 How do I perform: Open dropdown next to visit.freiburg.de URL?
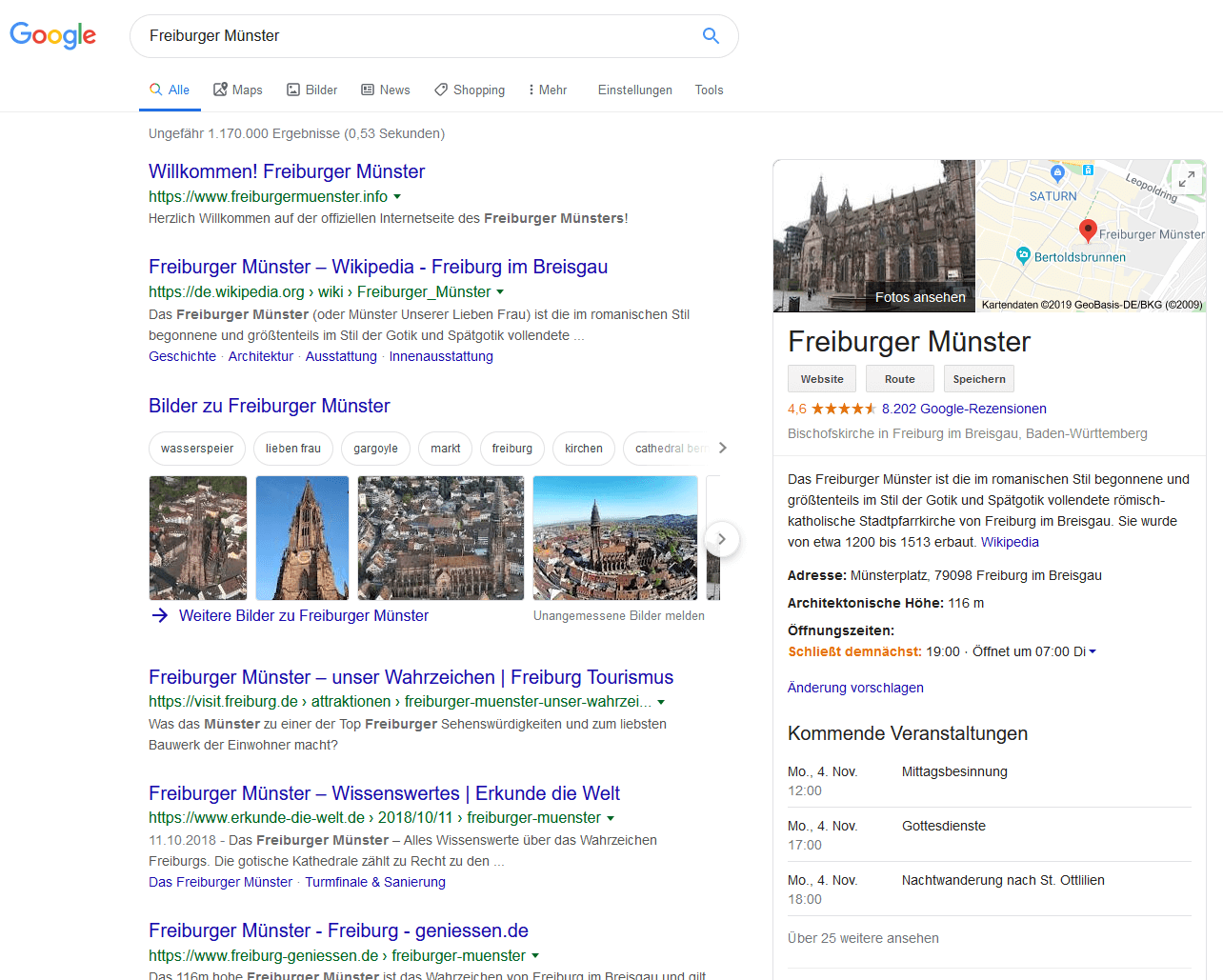click(661, 702)
